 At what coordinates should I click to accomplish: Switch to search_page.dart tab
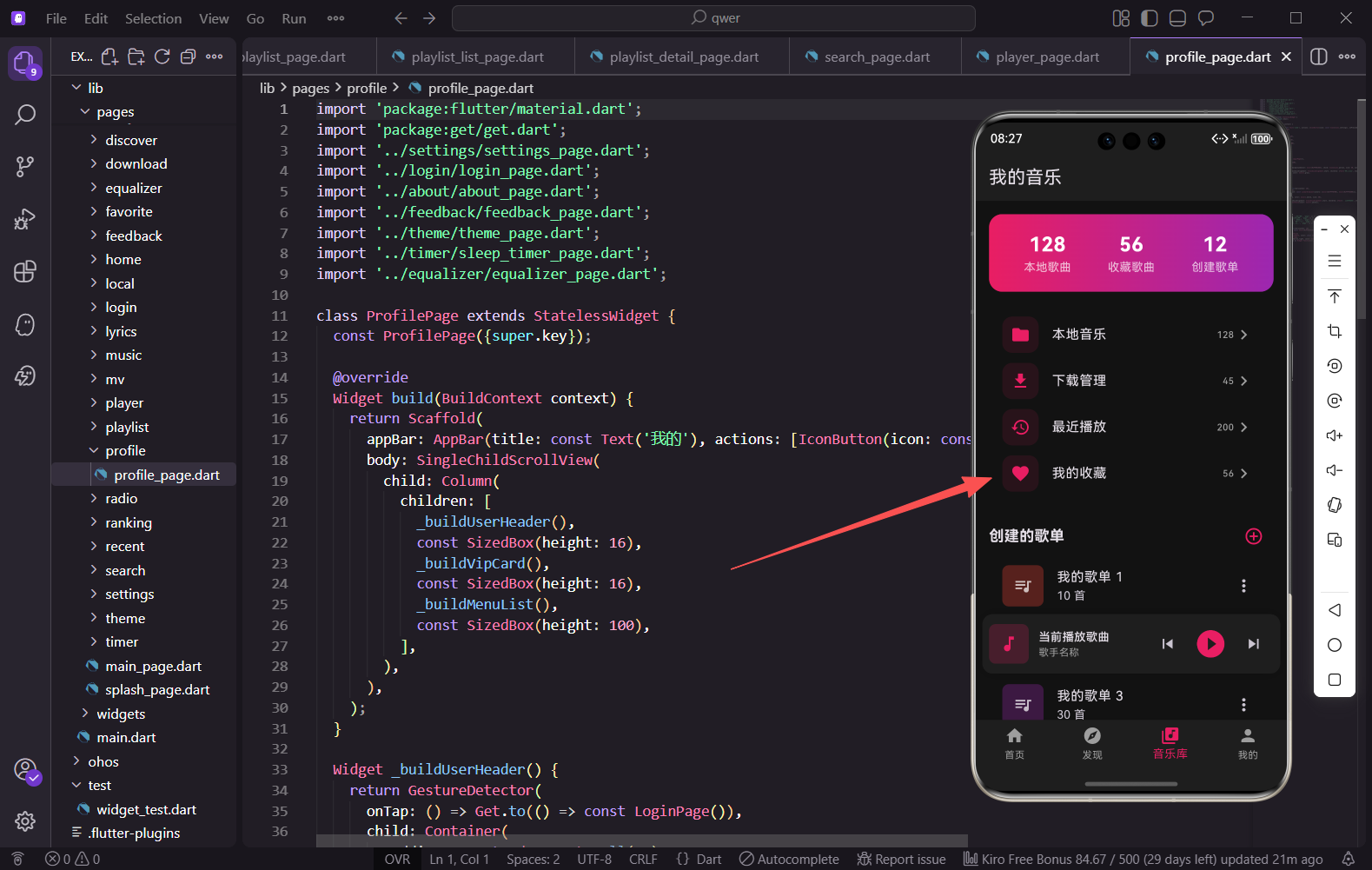(x=876, y=56)
